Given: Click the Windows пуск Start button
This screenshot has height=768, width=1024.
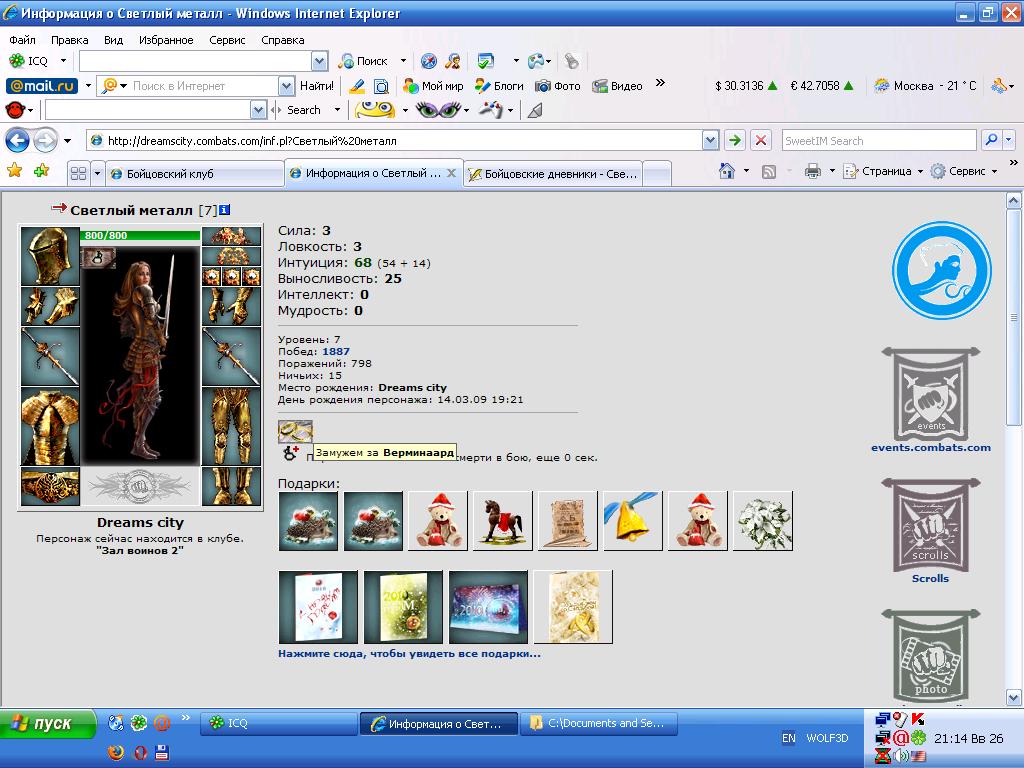Looking at the screenshot, I should click(48, 724).
